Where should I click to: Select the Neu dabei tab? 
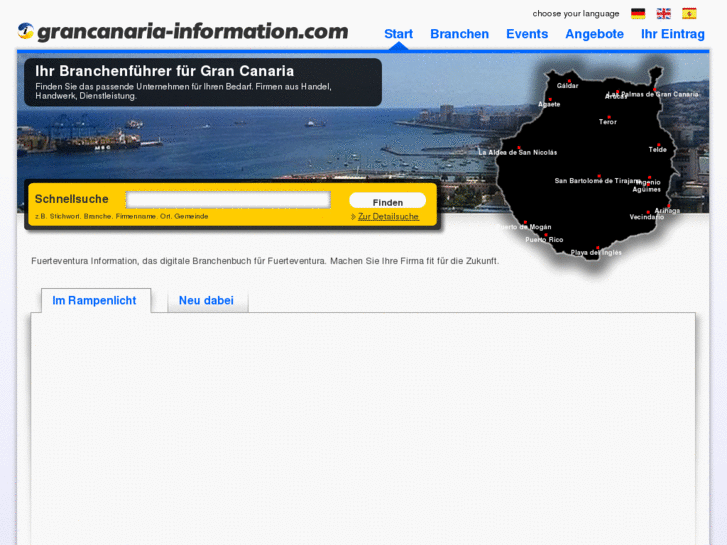coord(206,301)
